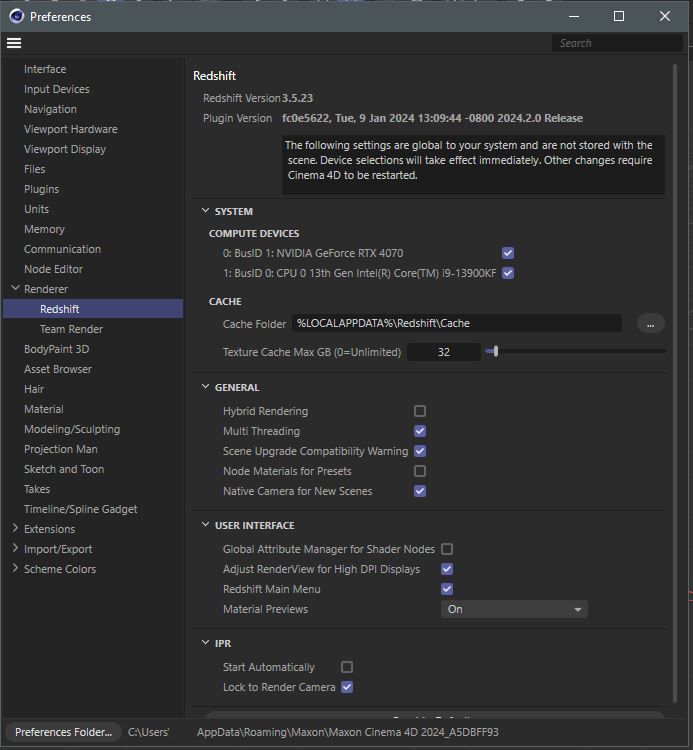
Task: Open the hamburger menu icon
Action: [x=14, y=43]
